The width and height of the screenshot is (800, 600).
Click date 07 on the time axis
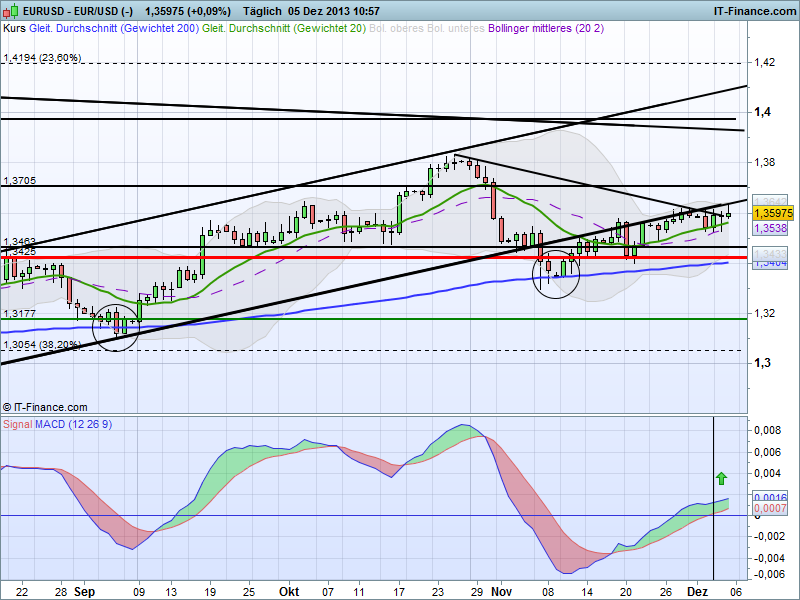(x=328, y=592)
